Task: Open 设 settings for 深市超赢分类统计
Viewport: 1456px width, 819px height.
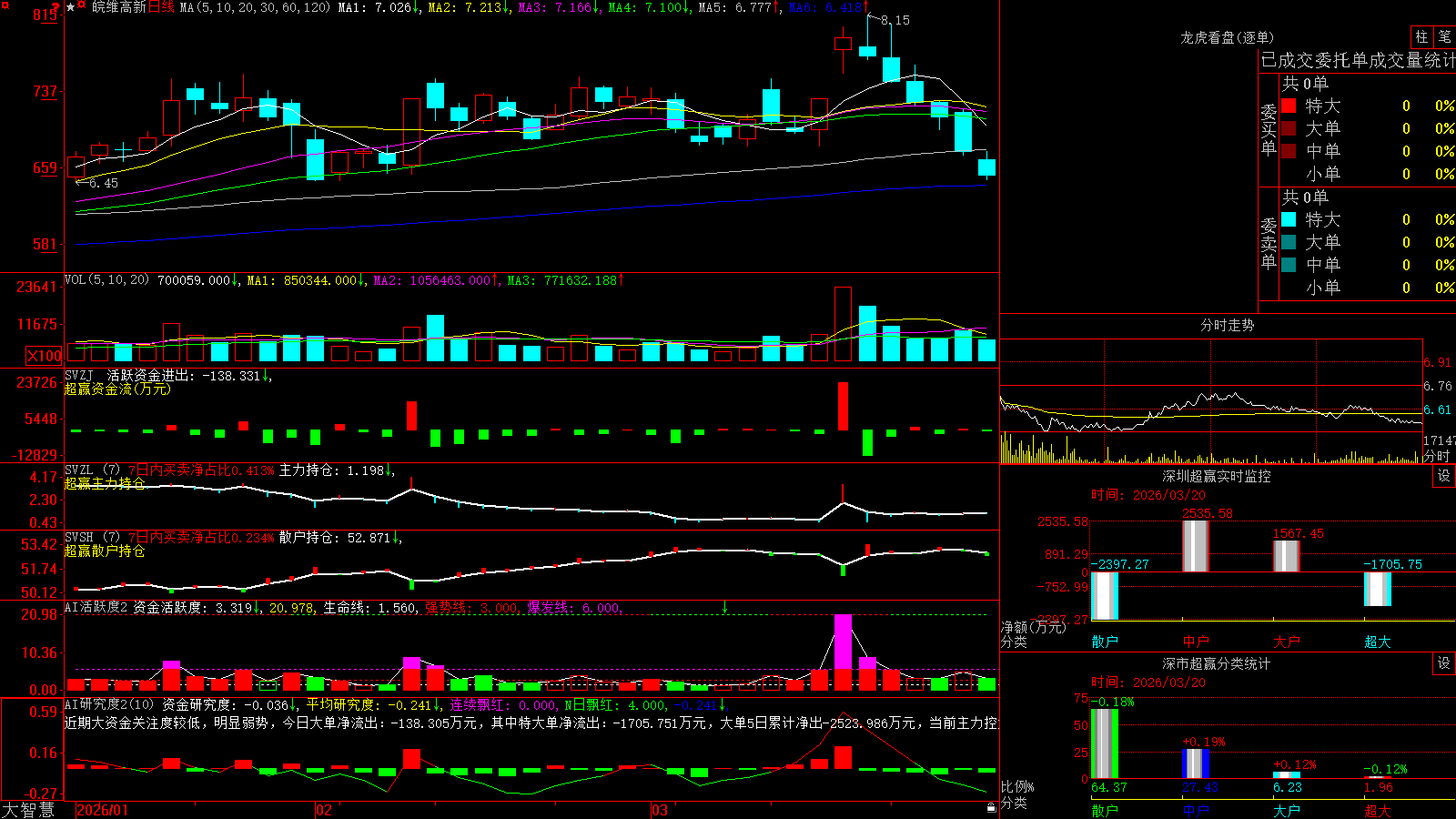Action: (1444, 663)
